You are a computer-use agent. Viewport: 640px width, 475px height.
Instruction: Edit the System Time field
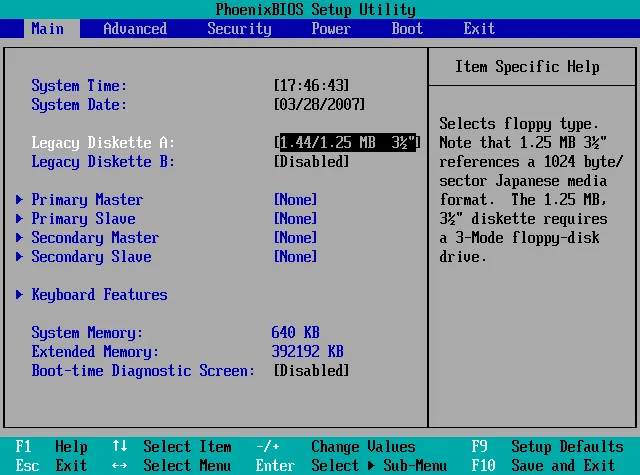pyautogui.click(x=311, y=86)
